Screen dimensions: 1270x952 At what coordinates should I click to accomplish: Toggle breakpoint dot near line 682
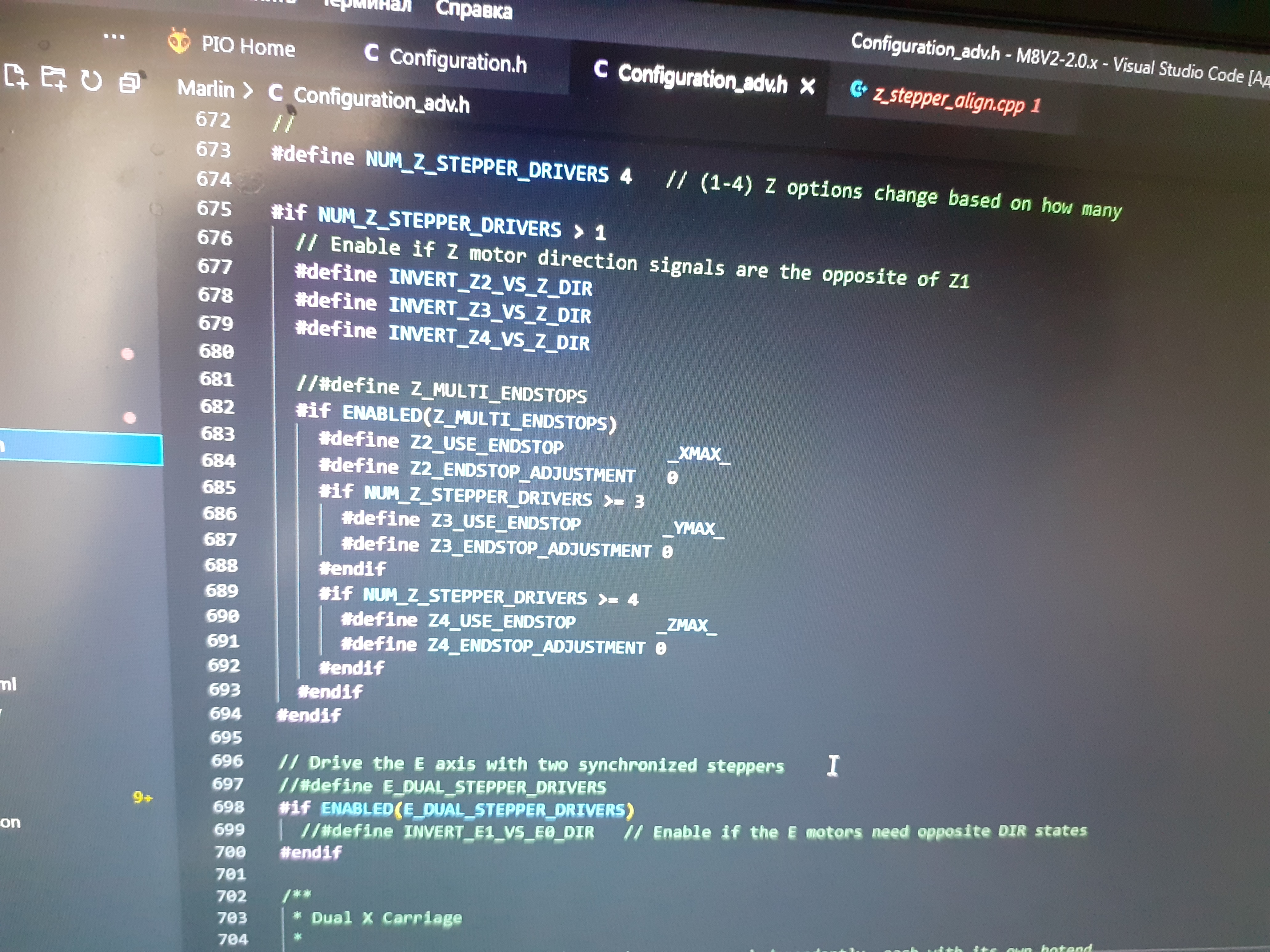[x=130, y=418]
